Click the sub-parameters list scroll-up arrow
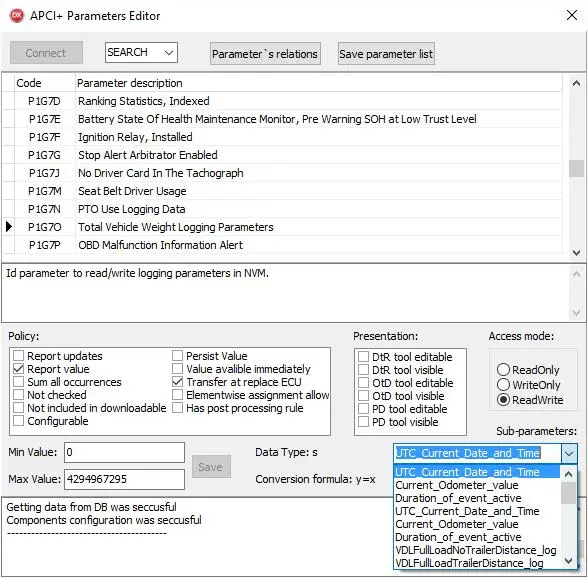The height and width of the screenshot is (578, 588). 568,474
